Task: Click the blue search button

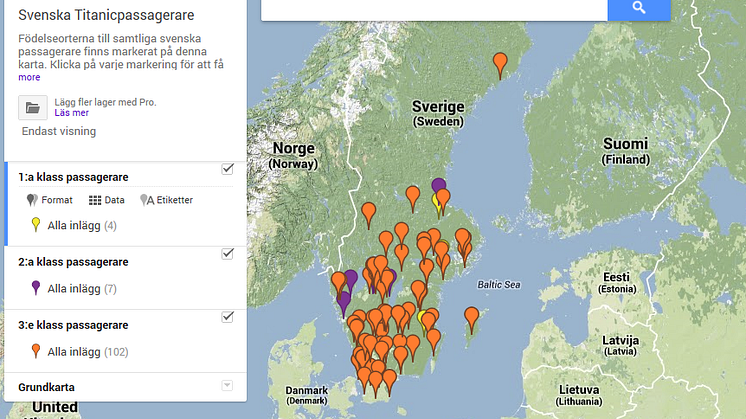Action: coord(639,8)
